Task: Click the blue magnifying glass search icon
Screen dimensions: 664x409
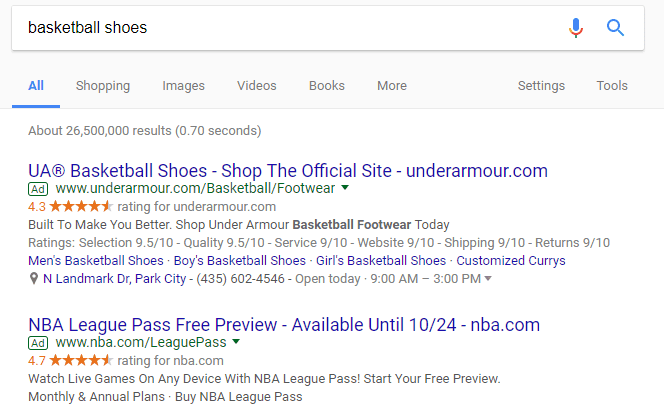Action: [616, 28]
